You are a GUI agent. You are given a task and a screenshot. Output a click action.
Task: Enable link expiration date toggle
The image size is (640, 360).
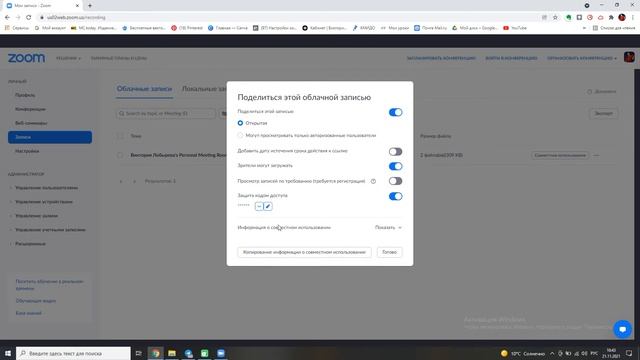(x=395, y=151)
